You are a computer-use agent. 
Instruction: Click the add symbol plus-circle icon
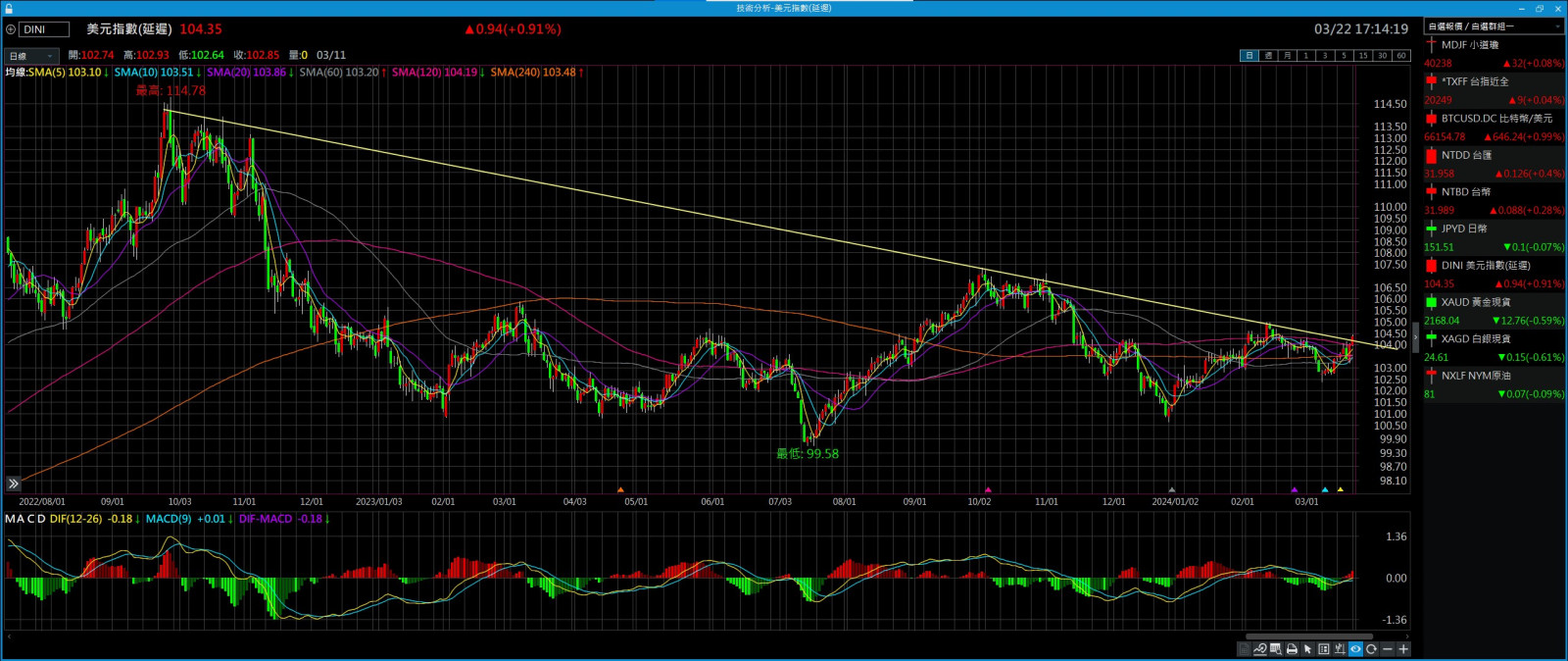[x=11, y=29]
